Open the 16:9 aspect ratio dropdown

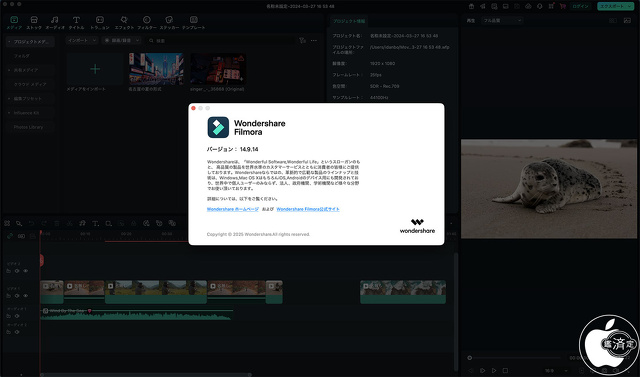coord(556,370)
